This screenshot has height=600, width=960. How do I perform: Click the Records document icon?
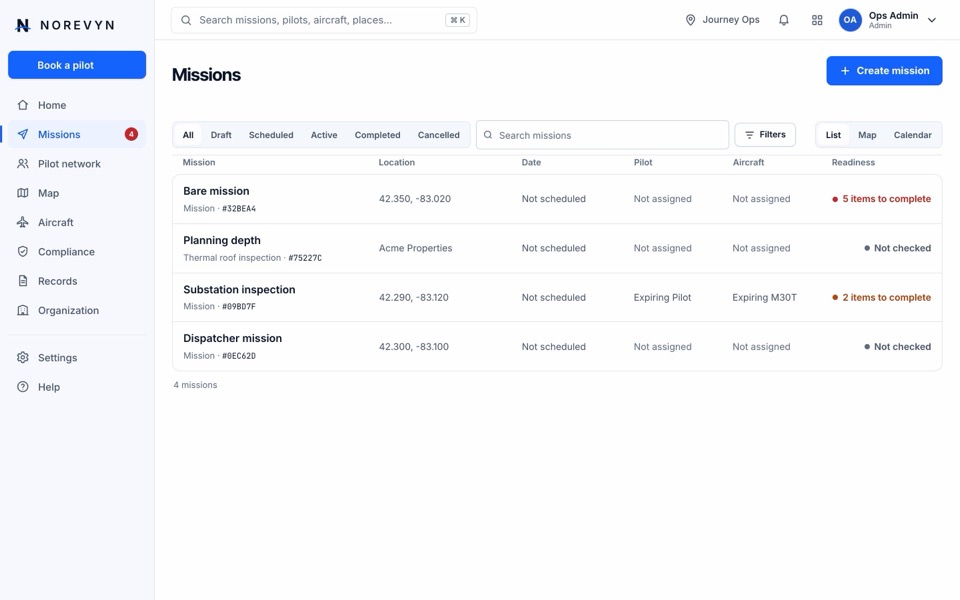[23, 281]
